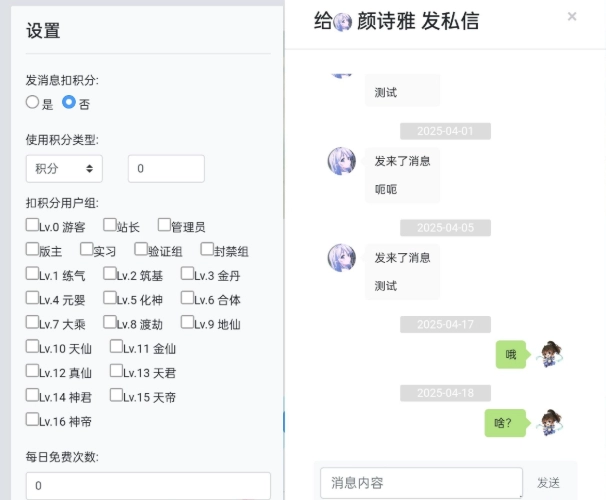Click 测试 text under 2025-04-05
Viewport: 606px width, 500px height.
[386, 286]
